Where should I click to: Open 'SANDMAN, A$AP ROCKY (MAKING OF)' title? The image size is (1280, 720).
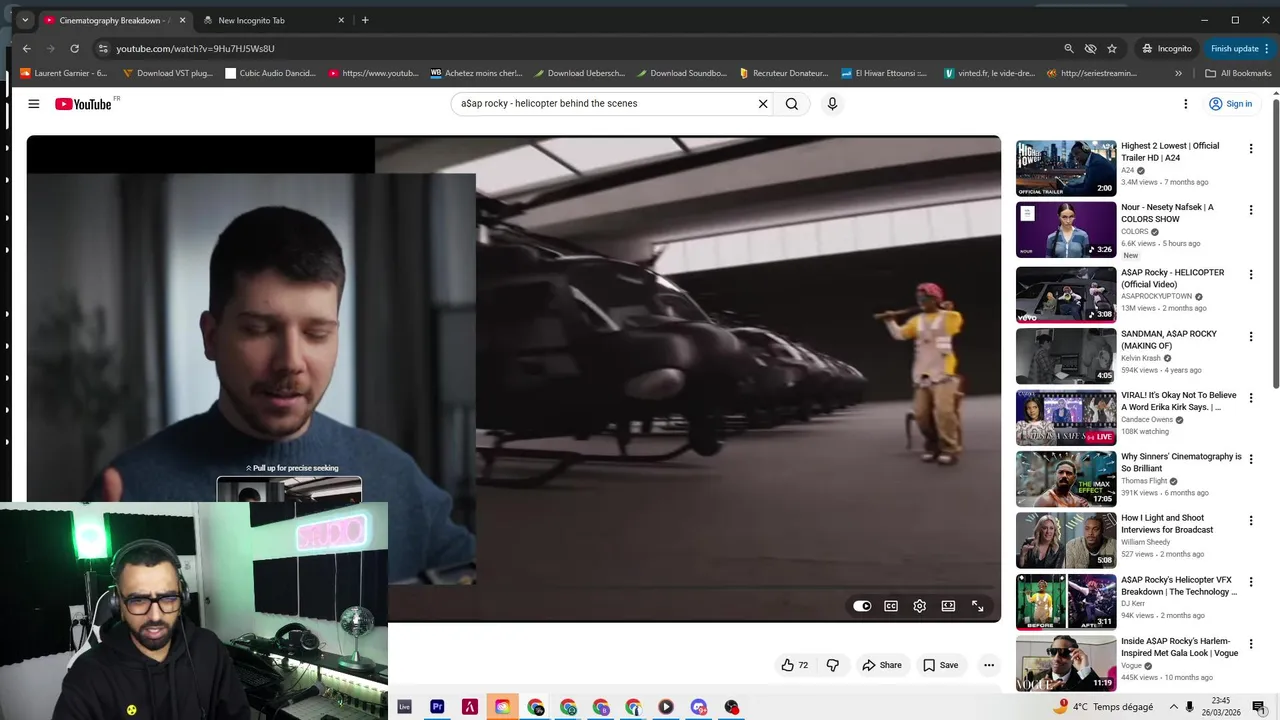(x=1168, y=340)
